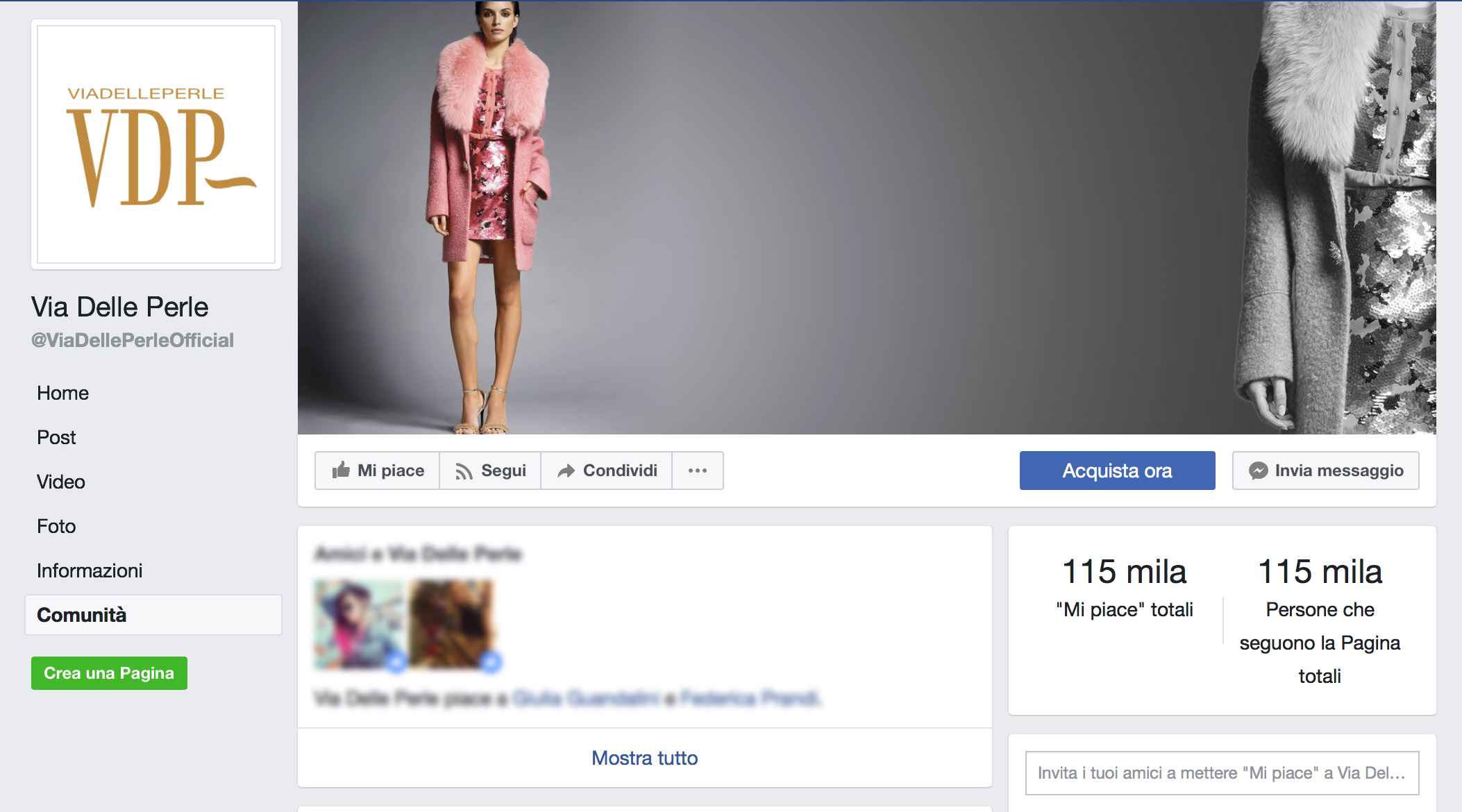Click the Messenger icon in Invia messaggio

tap(1258, 471)
